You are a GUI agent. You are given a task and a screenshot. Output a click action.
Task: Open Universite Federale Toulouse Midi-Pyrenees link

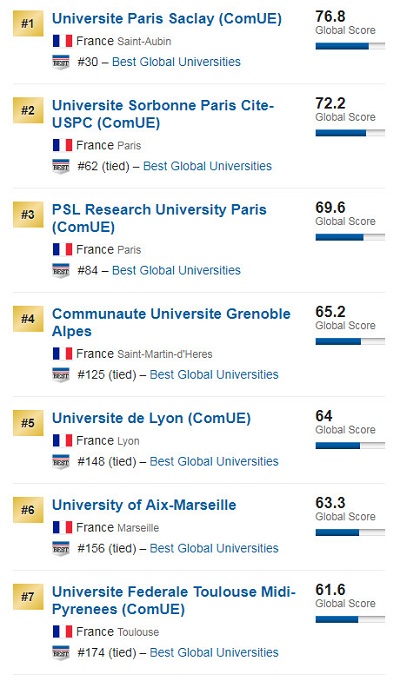[x=174, y=601]
